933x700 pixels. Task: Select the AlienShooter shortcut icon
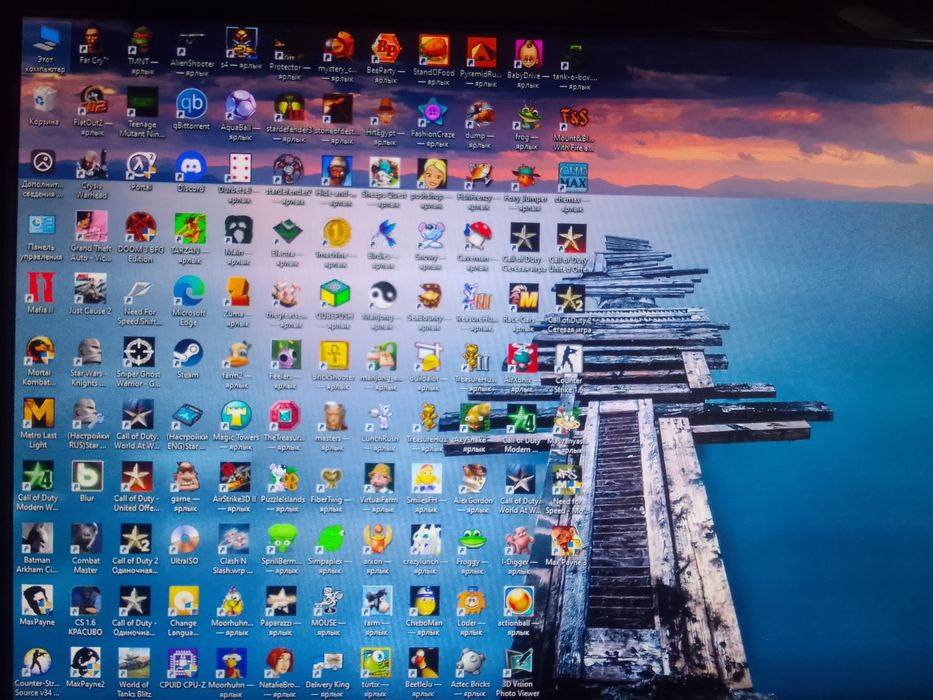[192, 43]
